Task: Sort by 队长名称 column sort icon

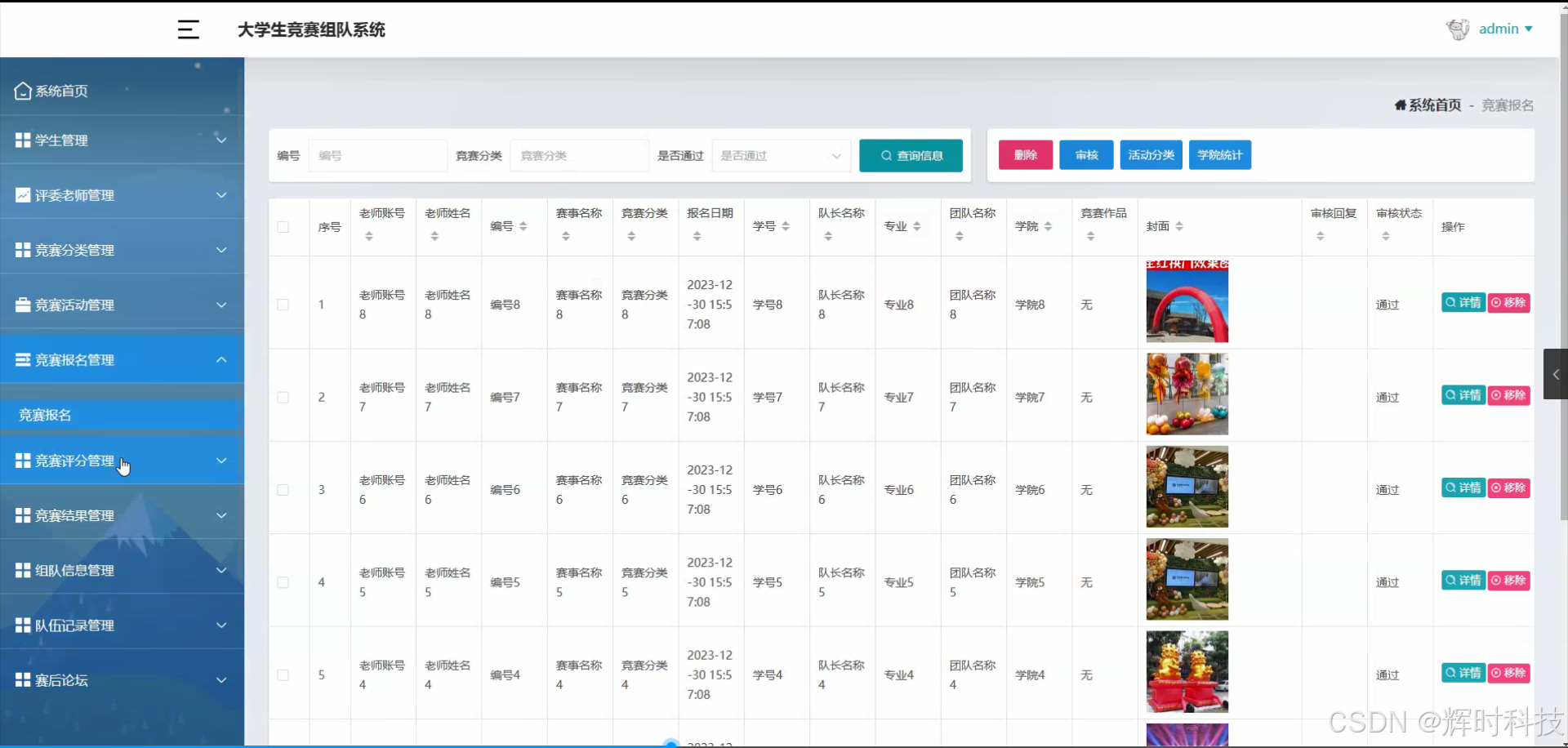Action: point(828,236)
